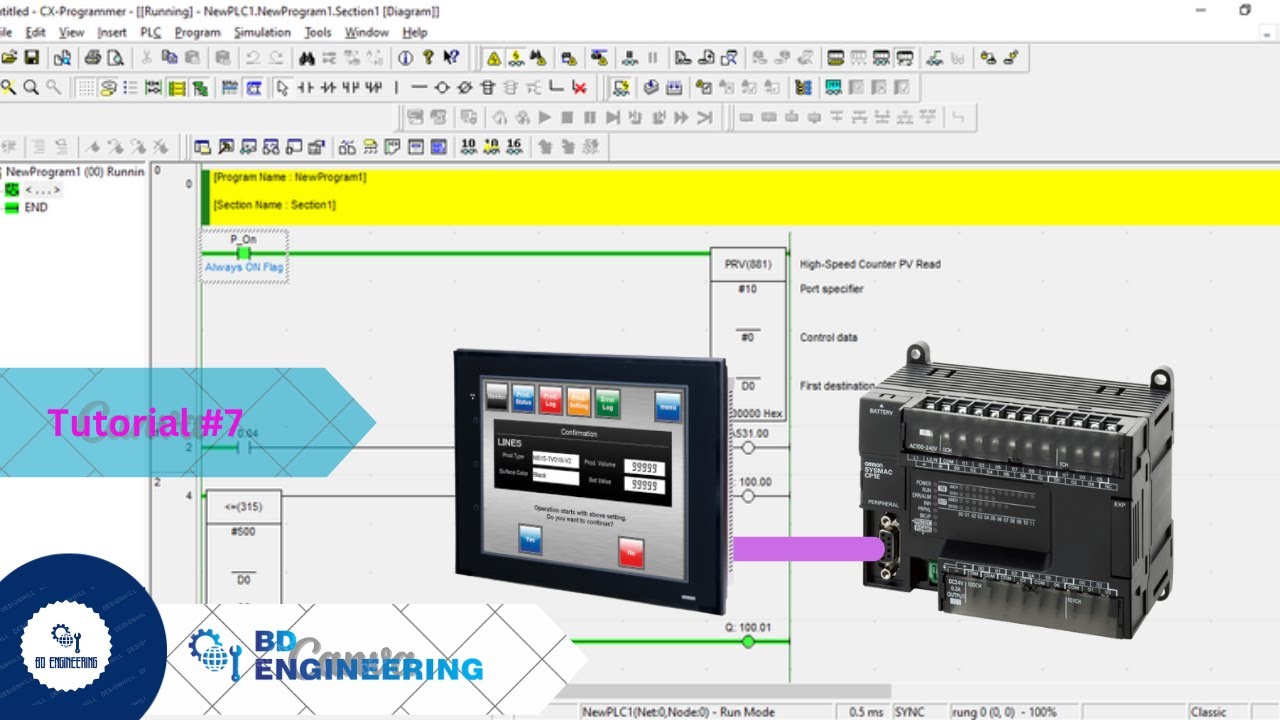The width and height of the screenshot is (1280, 720).
Task: Click the Classic status bar label
Action: [1208, 712]
